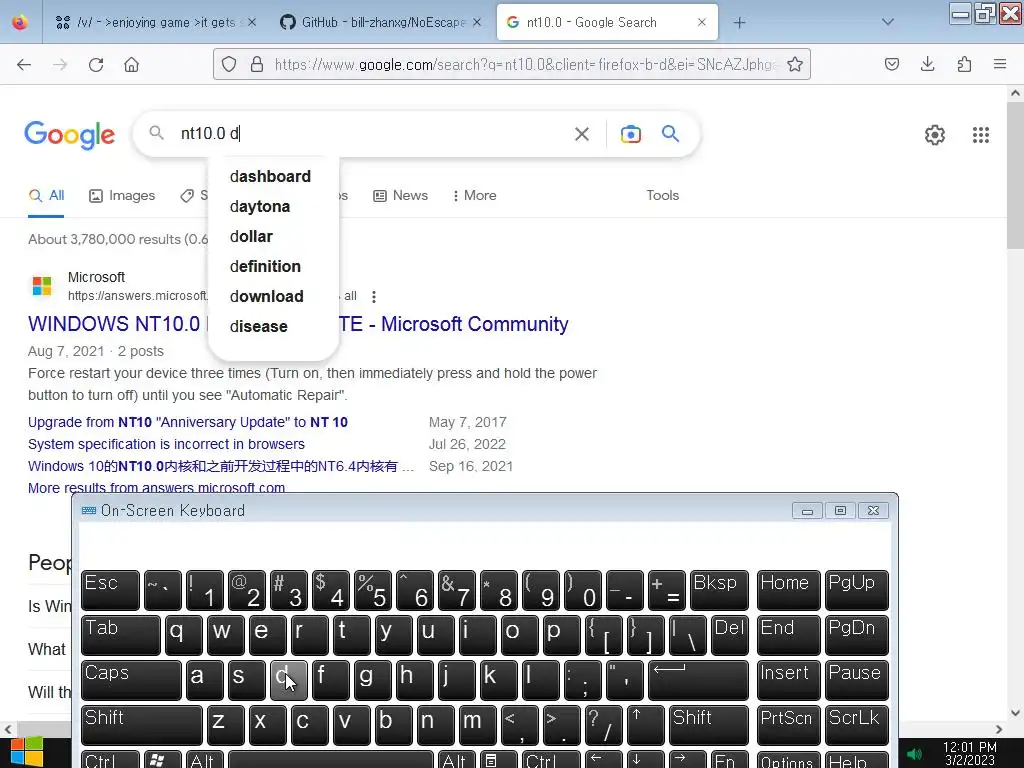Viewport: 1024px width, 768px height.
Task: Open the Firefox extensions icon
Action: tap(964, 64)
